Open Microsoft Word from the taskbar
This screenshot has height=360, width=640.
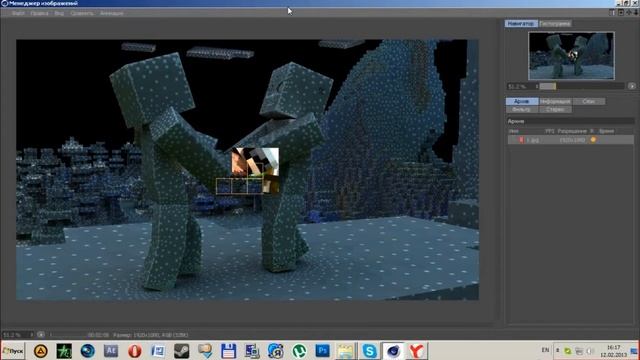[x=158, y=351]
